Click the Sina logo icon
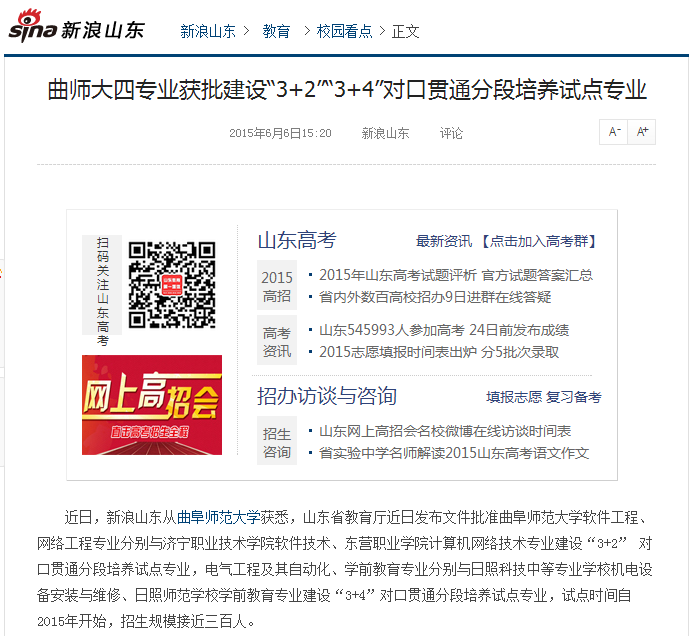The image size is (698, 636). (33, 26)
